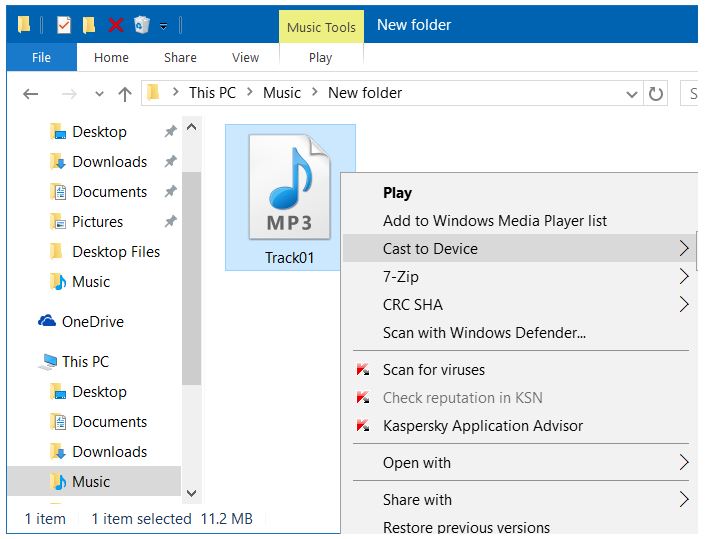Expand the chevron after This PC in breadcrumb
The height and width of the screenshot is (539, 709).
pyautogui.click(x=250, y=92)
